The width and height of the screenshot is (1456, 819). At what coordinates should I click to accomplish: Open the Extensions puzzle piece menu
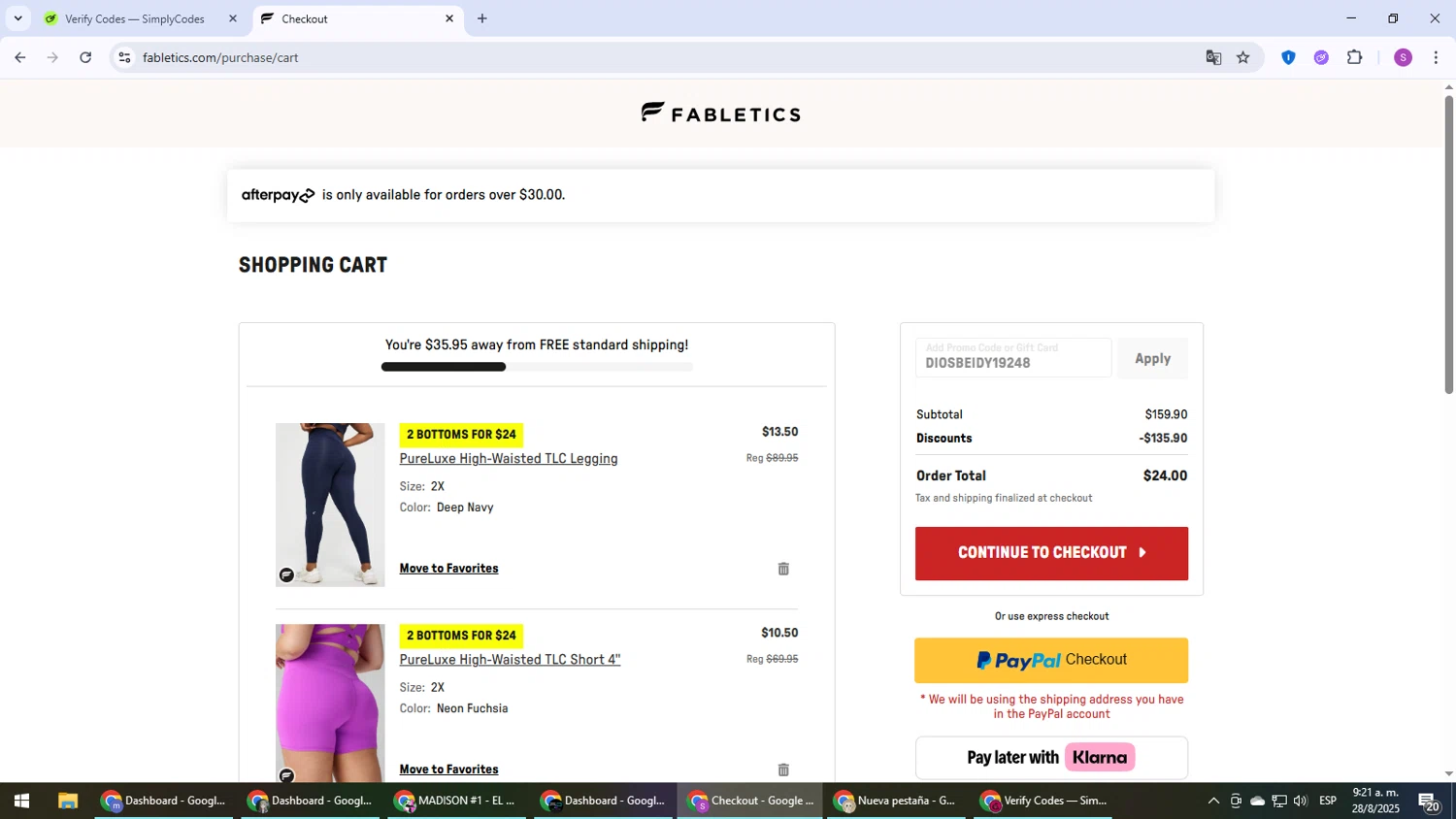coord(1355,57)
